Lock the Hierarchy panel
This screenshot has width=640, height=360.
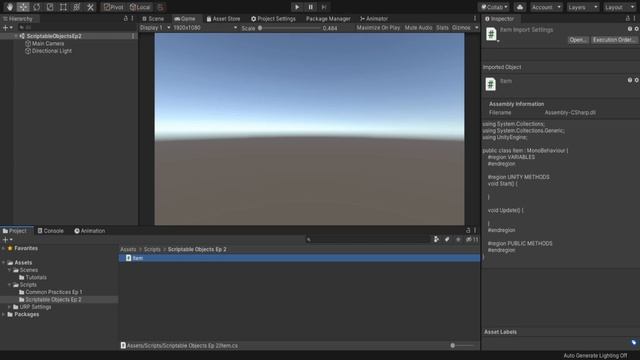126,18
